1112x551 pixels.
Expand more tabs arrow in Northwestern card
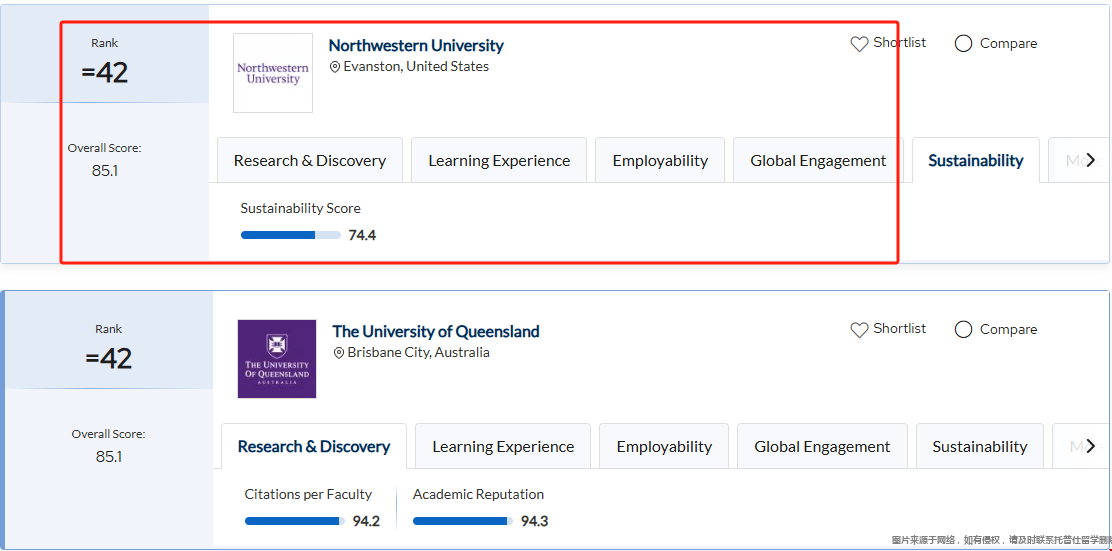pos(1091,160)
